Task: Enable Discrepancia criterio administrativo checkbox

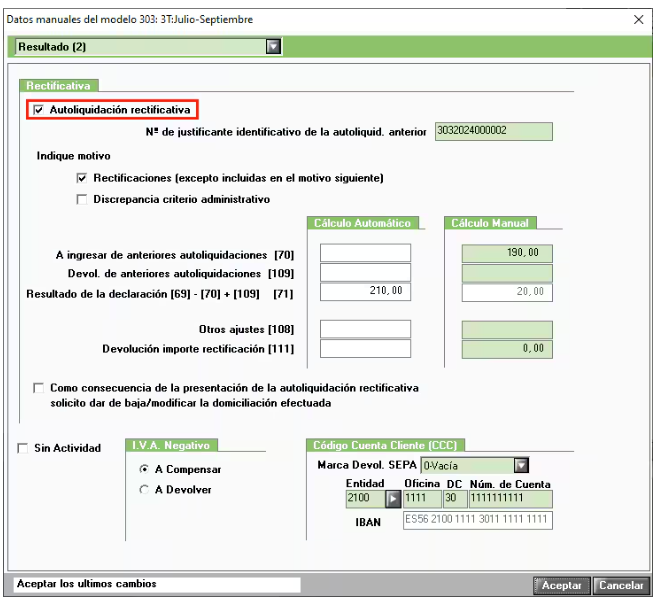Action: (x=82, y=199)
